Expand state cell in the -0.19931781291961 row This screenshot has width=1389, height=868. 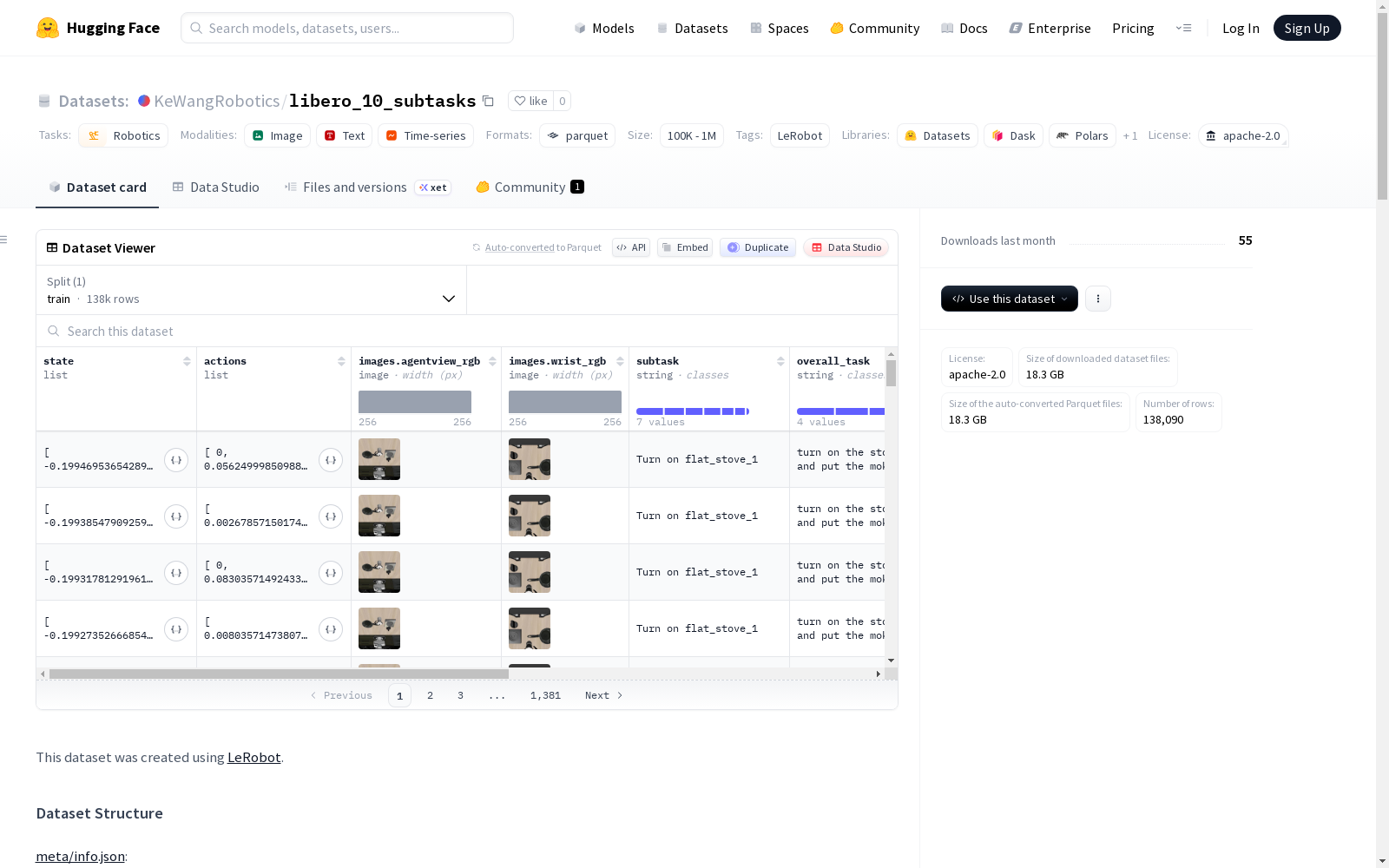click(x=176, y=573)
